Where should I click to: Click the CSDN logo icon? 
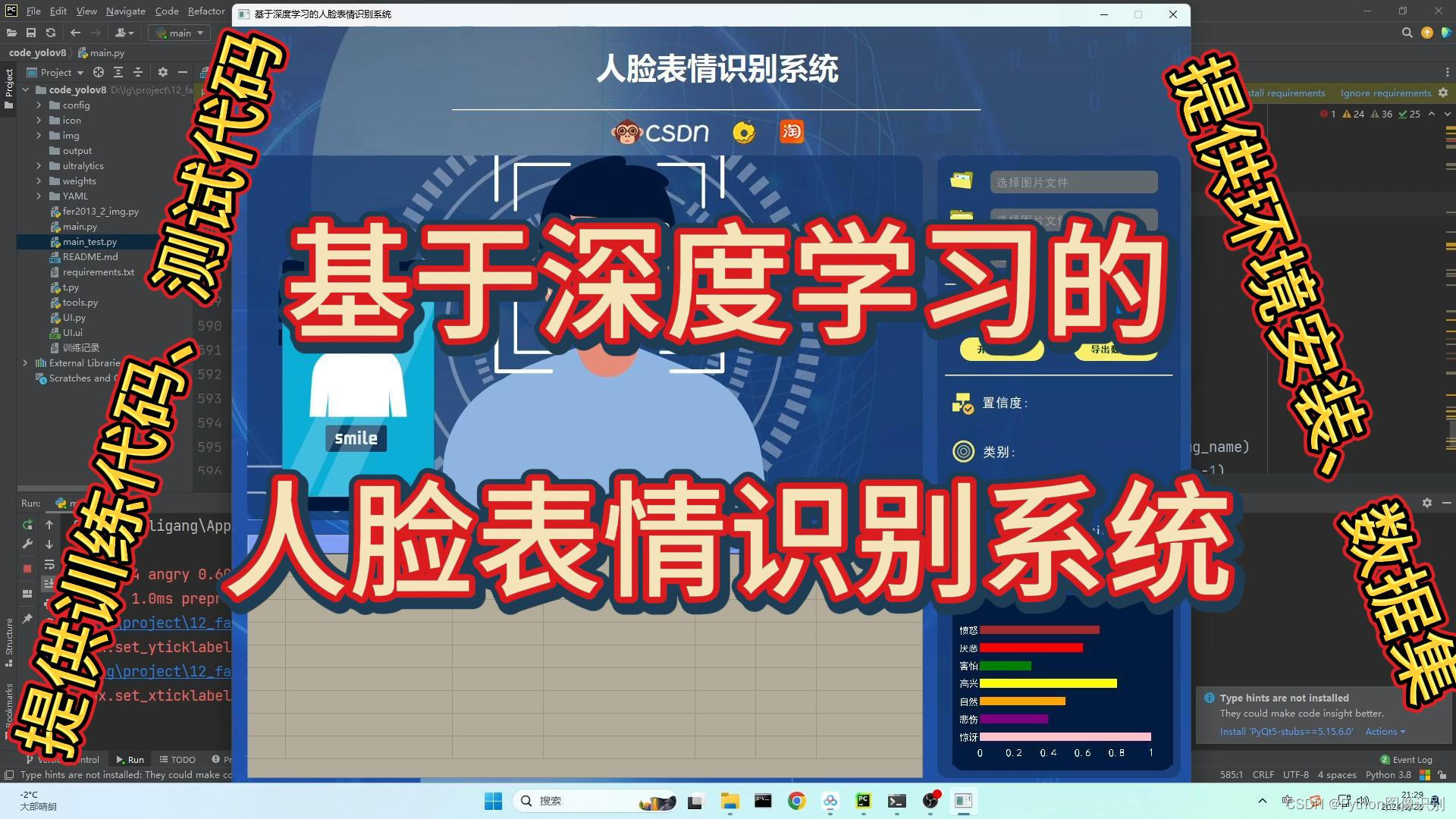pos(659,131)
